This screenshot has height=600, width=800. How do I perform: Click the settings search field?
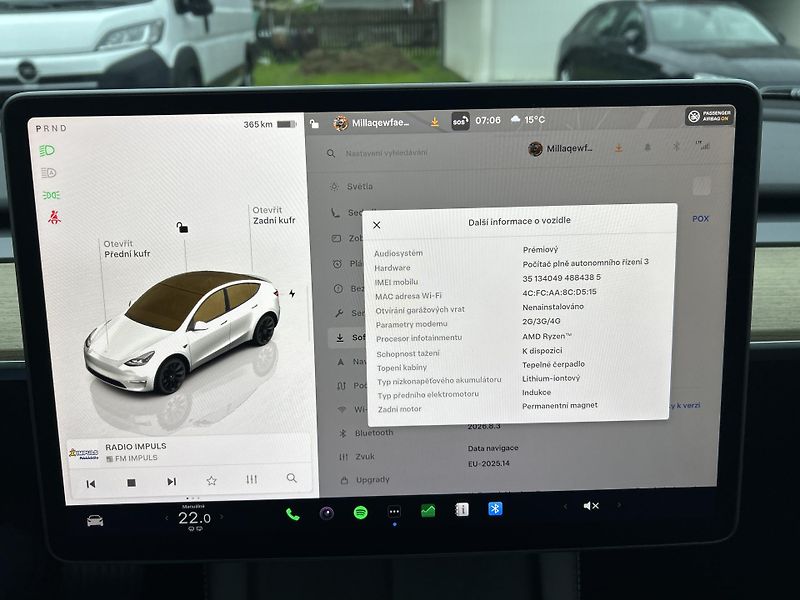point(386,153)
